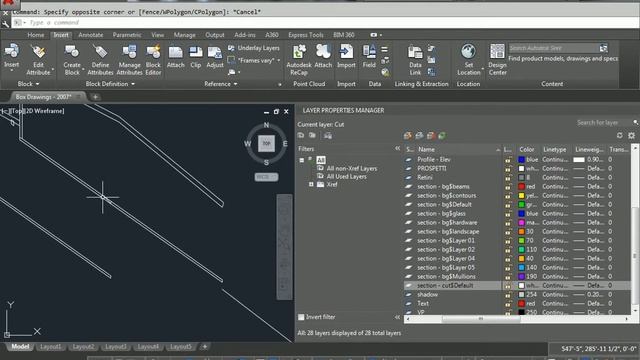Launch the Create Block tool
Screen dimensions: 640x360
[72, 60]
